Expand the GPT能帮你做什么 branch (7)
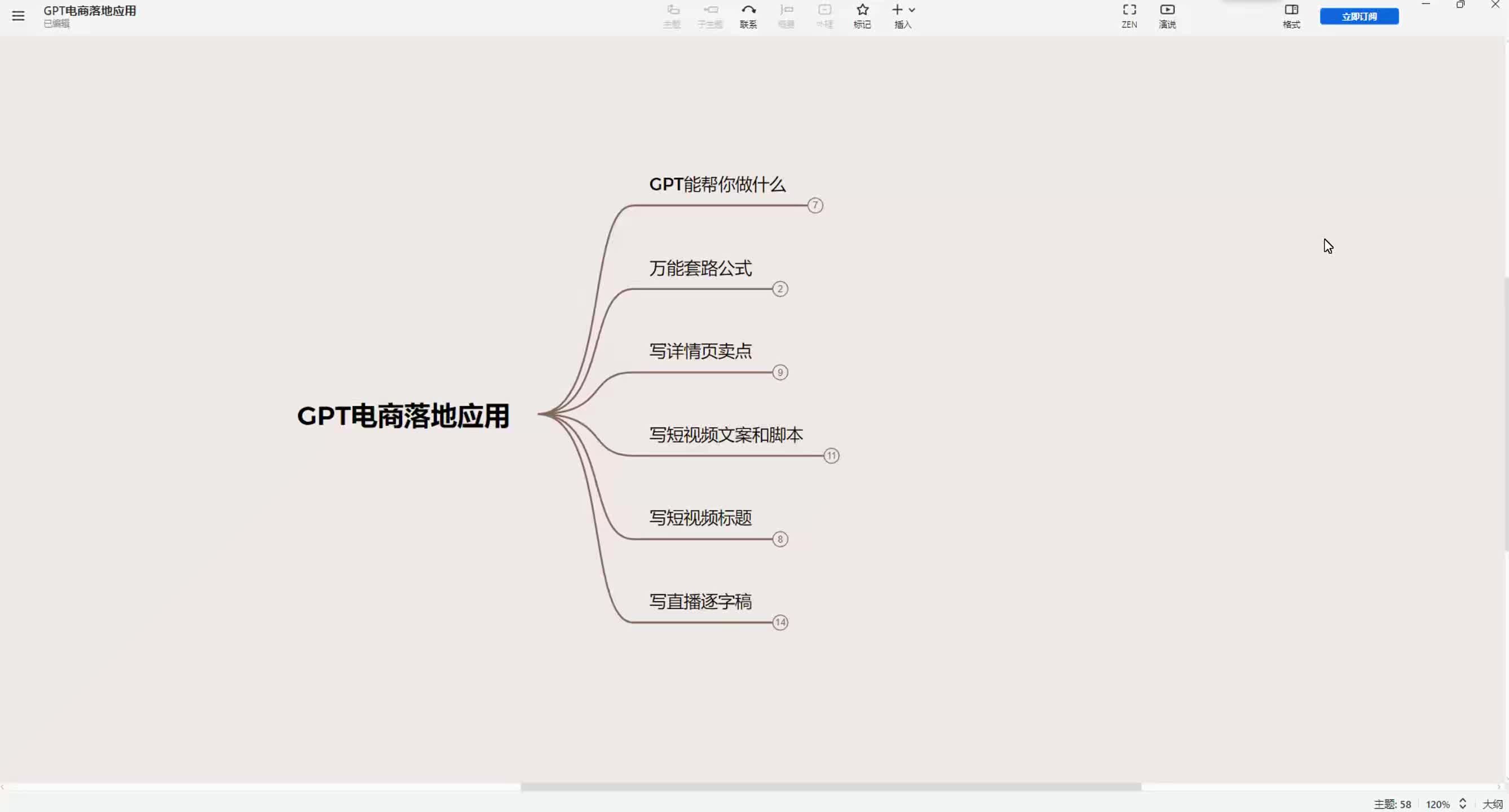This screenshot has height=812, width=1509. 815,206
